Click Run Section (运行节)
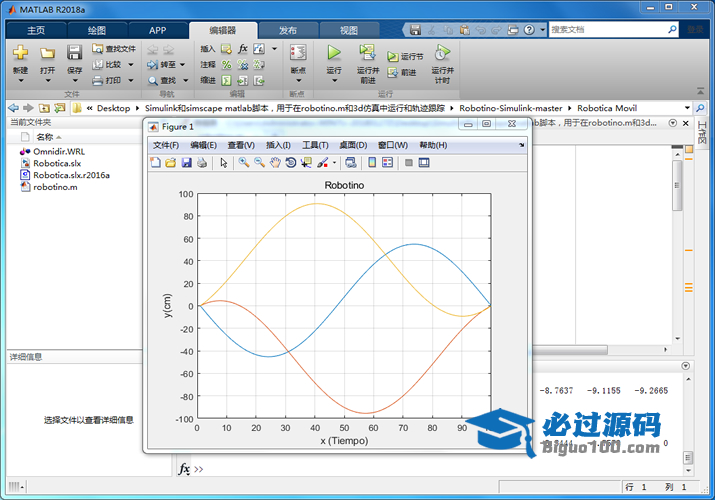Screen dimensions: 715x500 coord(405,56)
